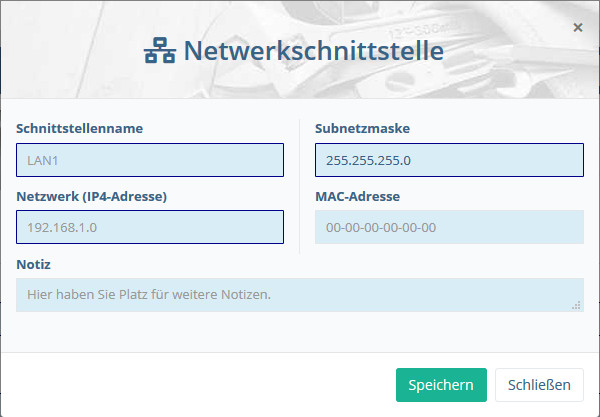The height and width of the screenshot is (417, 600).
Task: Click the vertical divider between form columns
Action: pos(299,187)
